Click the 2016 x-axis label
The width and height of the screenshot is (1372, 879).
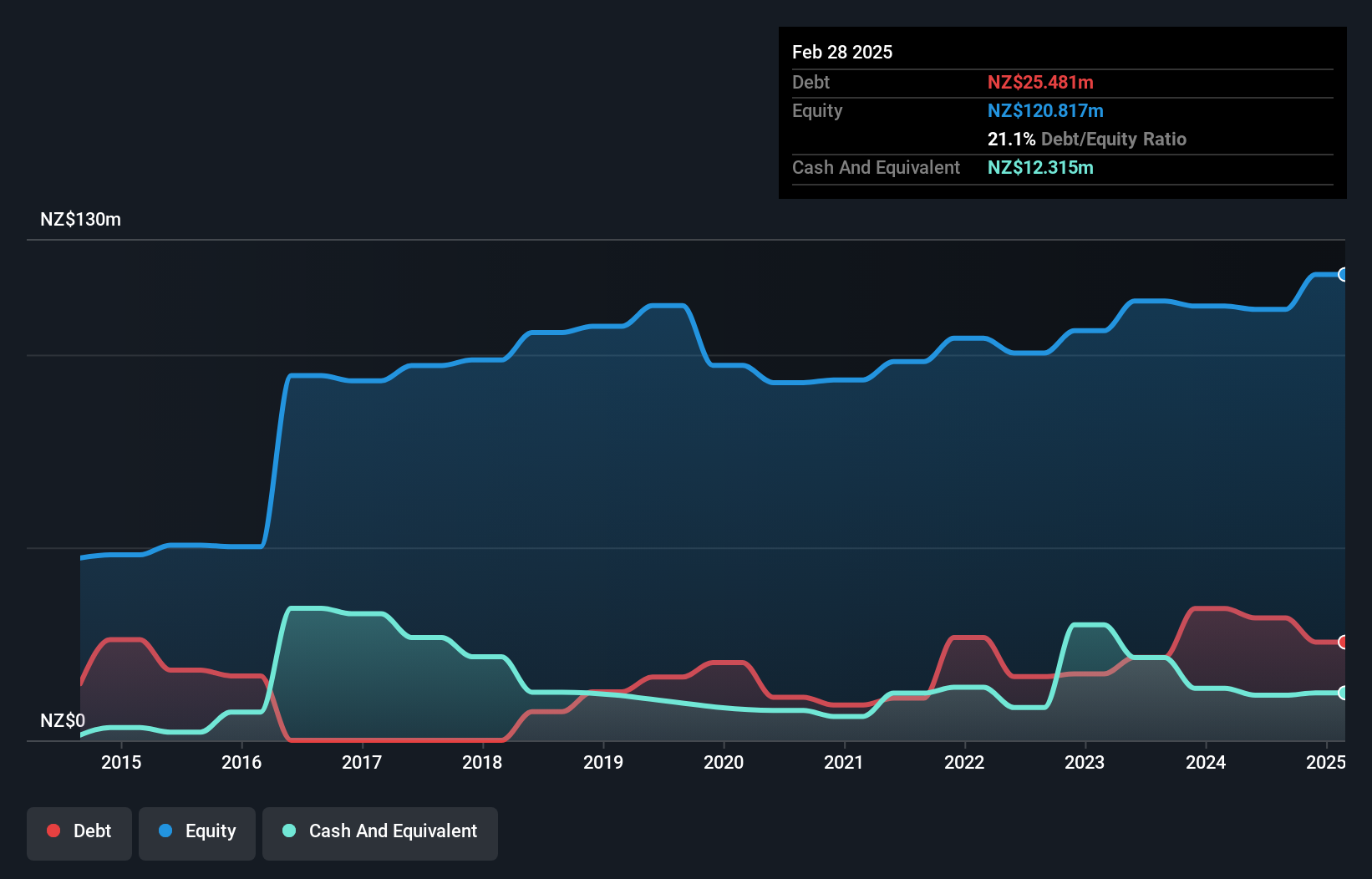(x=241, y=762)
